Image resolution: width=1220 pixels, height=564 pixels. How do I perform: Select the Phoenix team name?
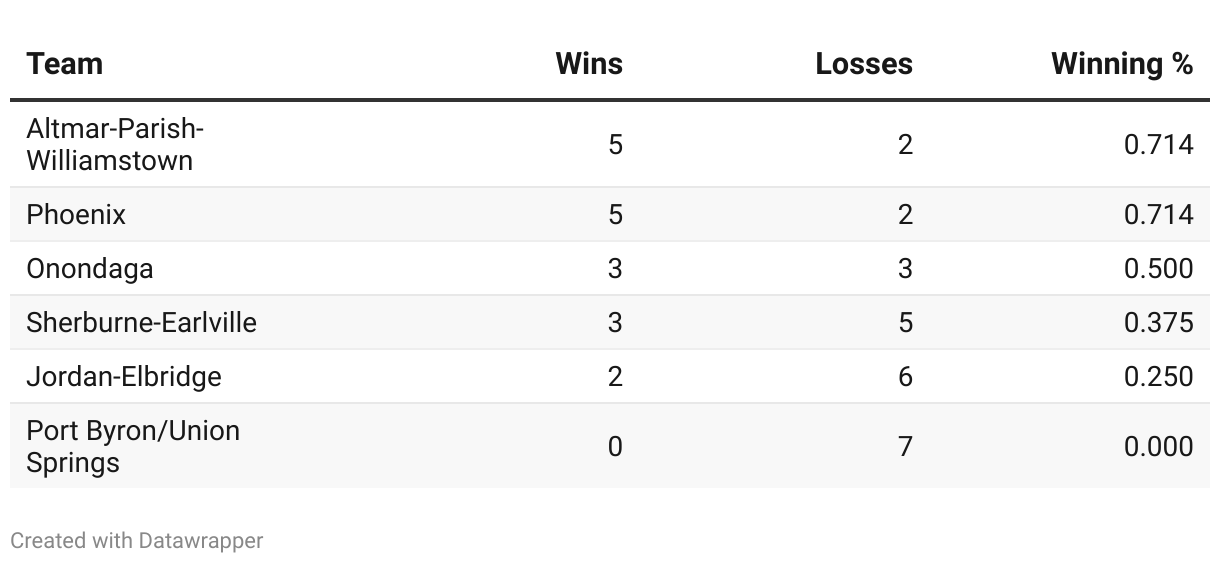[76, 215]
